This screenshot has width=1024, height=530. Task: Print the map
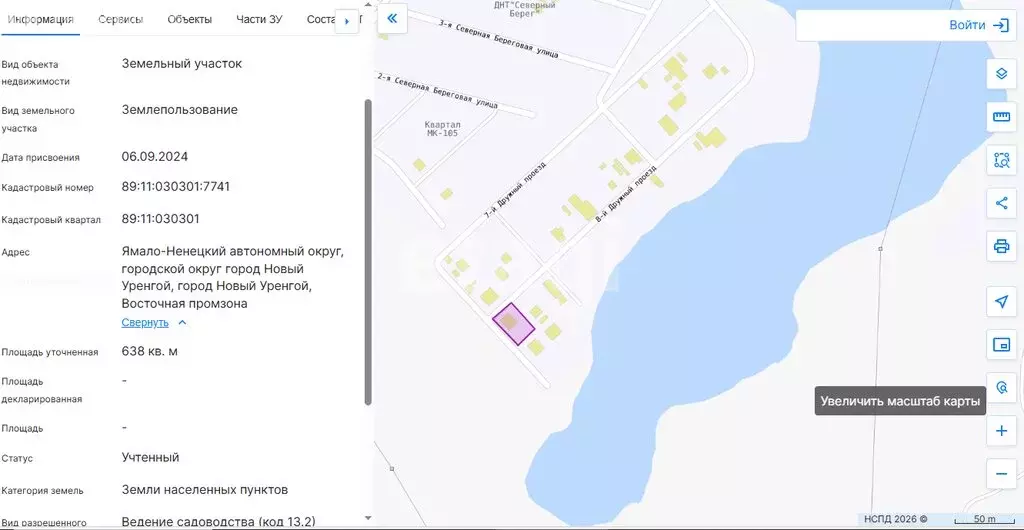[x=1001, y=246]
